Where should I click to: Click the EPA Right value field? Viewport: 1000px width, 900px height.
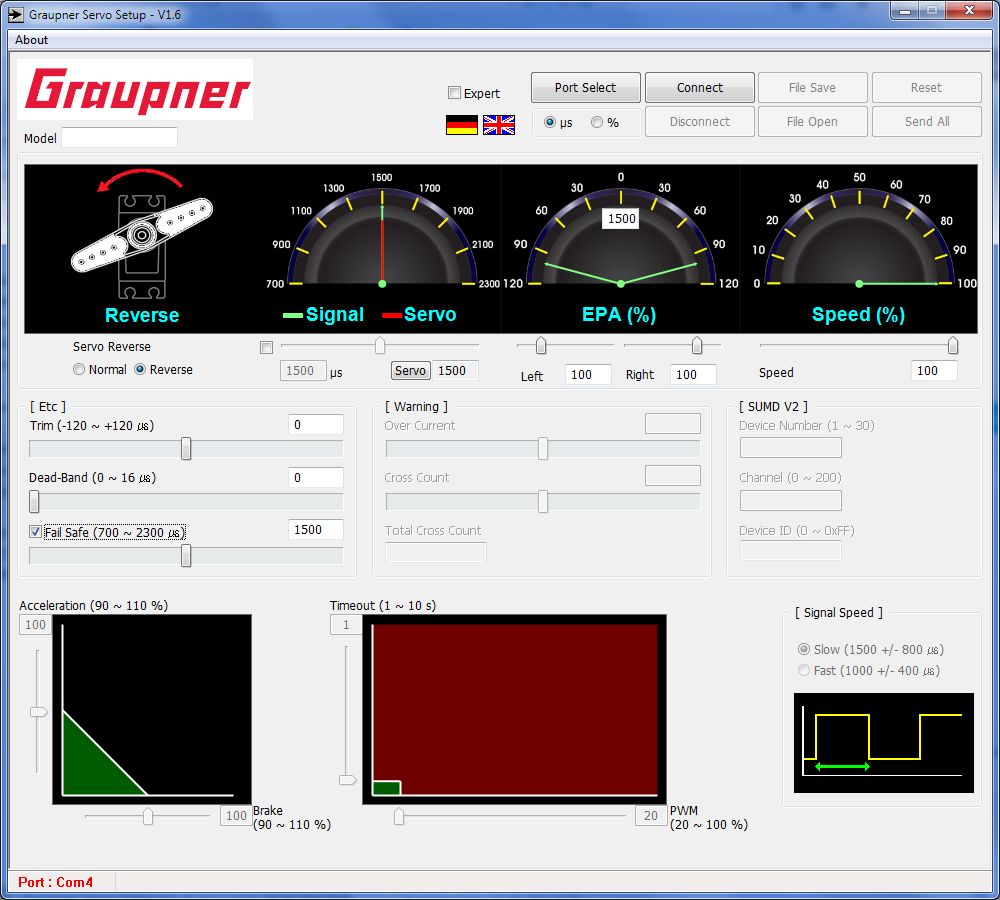pos(693,374)
